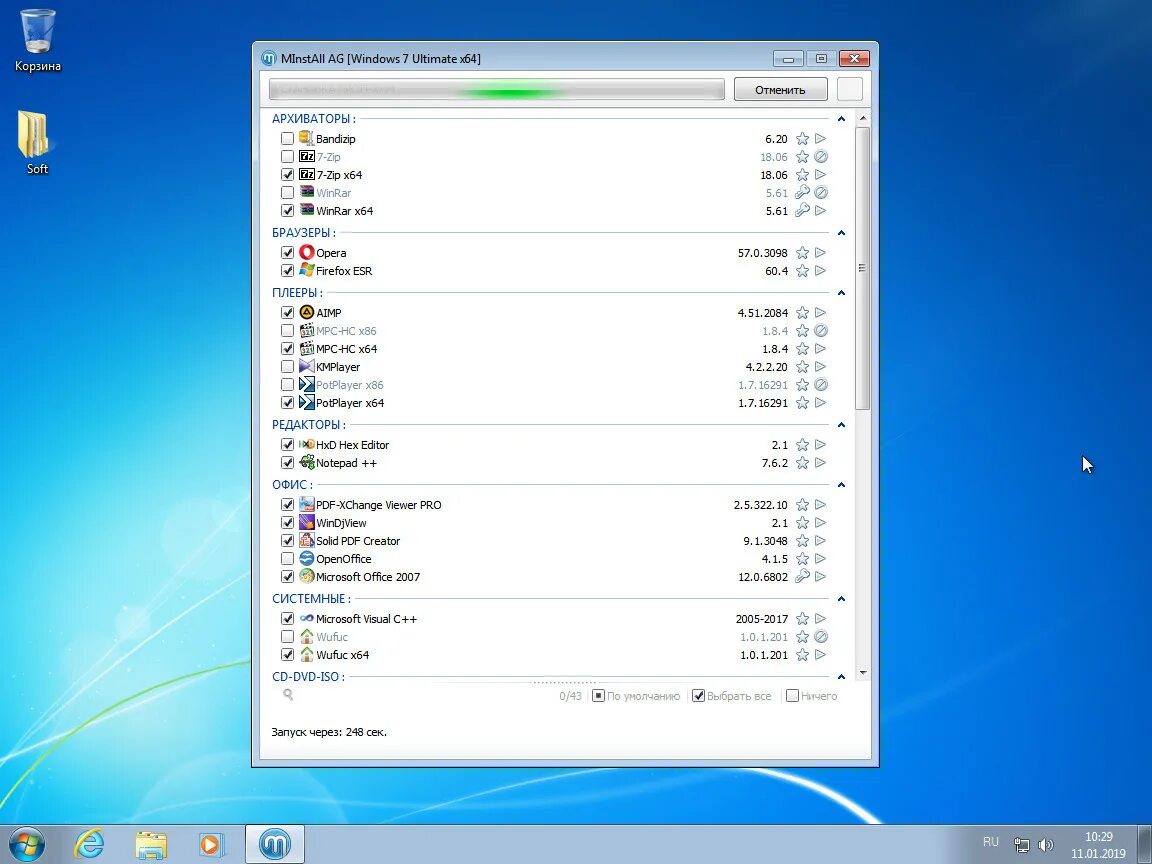The image size is (1152, 864).
Task: Collapse the ПЛЕЕРЫ section
Action: point(841,293)
